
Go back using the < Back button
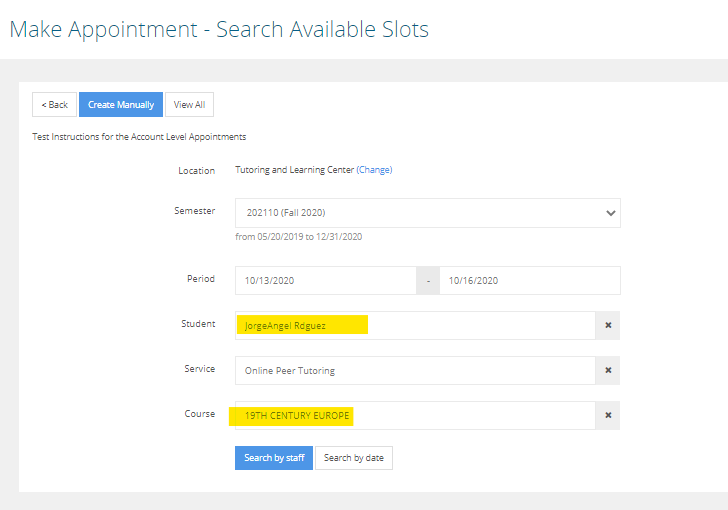click(54, 105)
